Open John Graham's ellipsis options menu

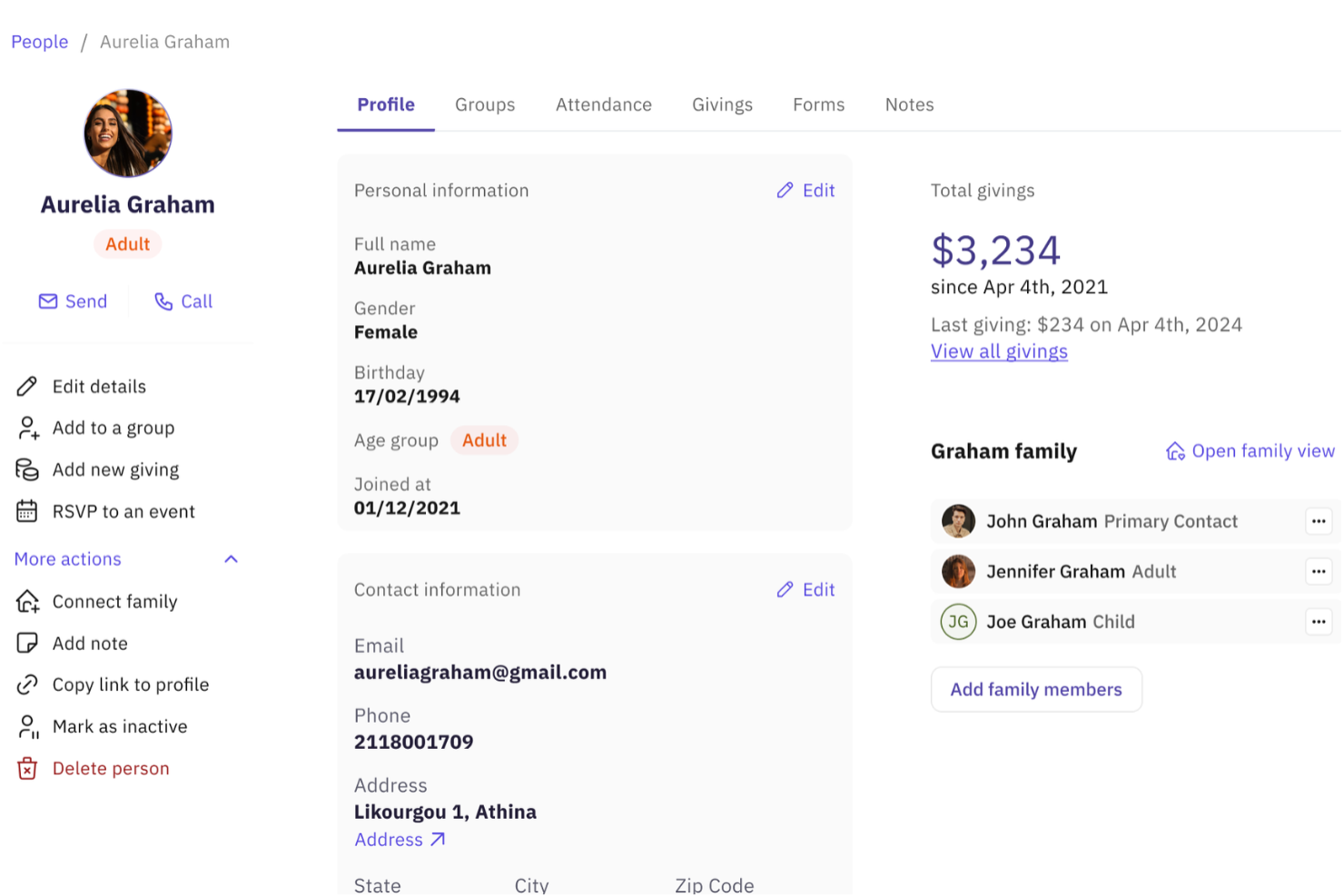tap(1319, 521)
